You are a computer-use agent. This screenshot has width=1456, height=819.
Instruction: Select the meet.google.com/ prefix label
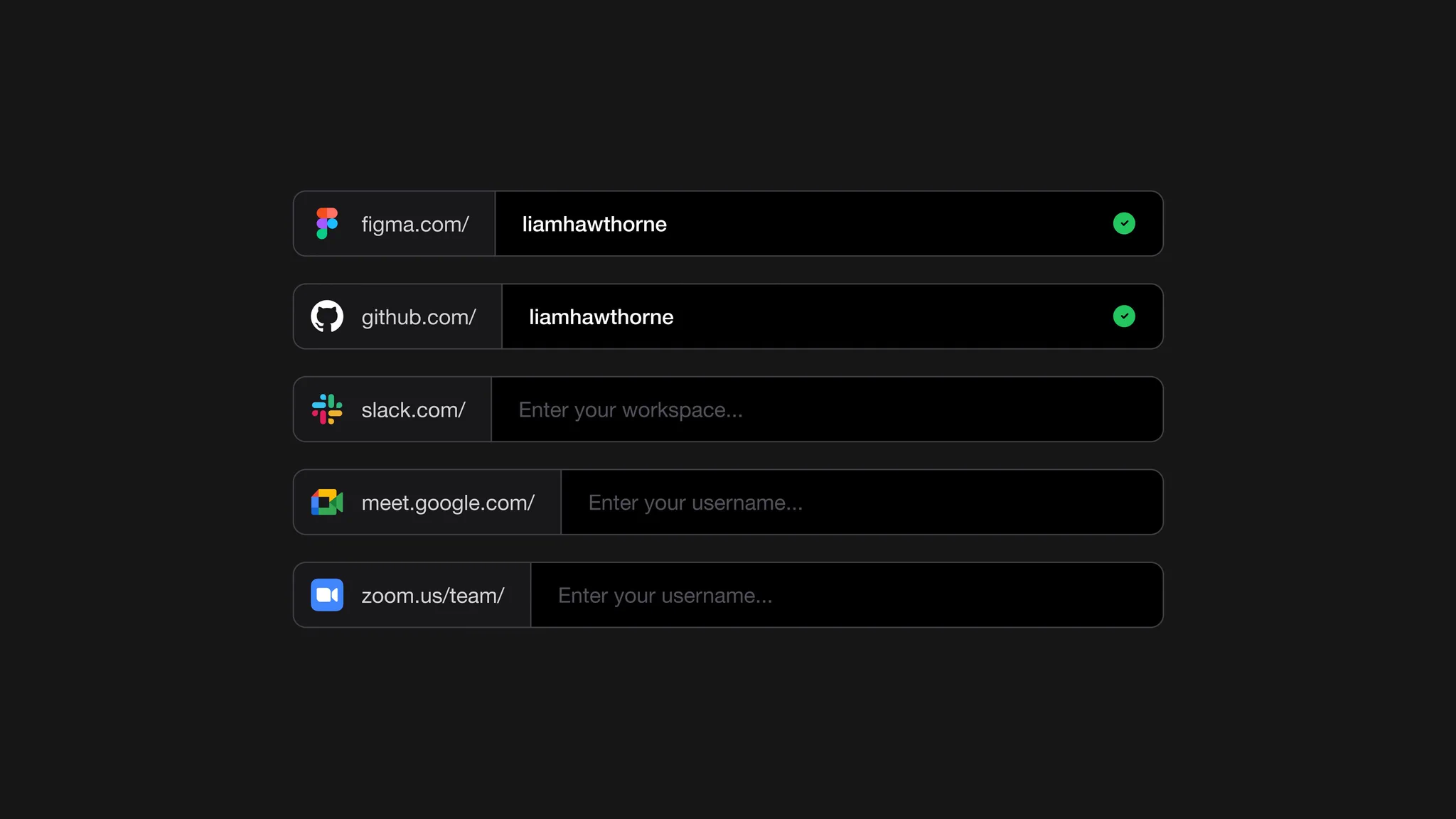click(x=448, y=503)
